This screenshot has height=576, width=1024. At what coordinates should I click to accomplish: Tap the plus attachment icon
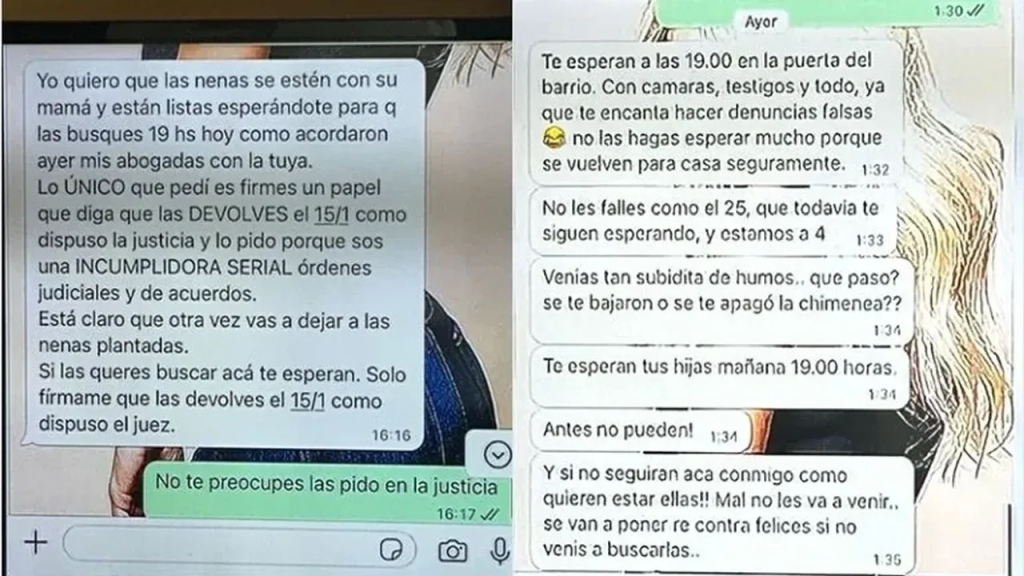coord(36,543)
